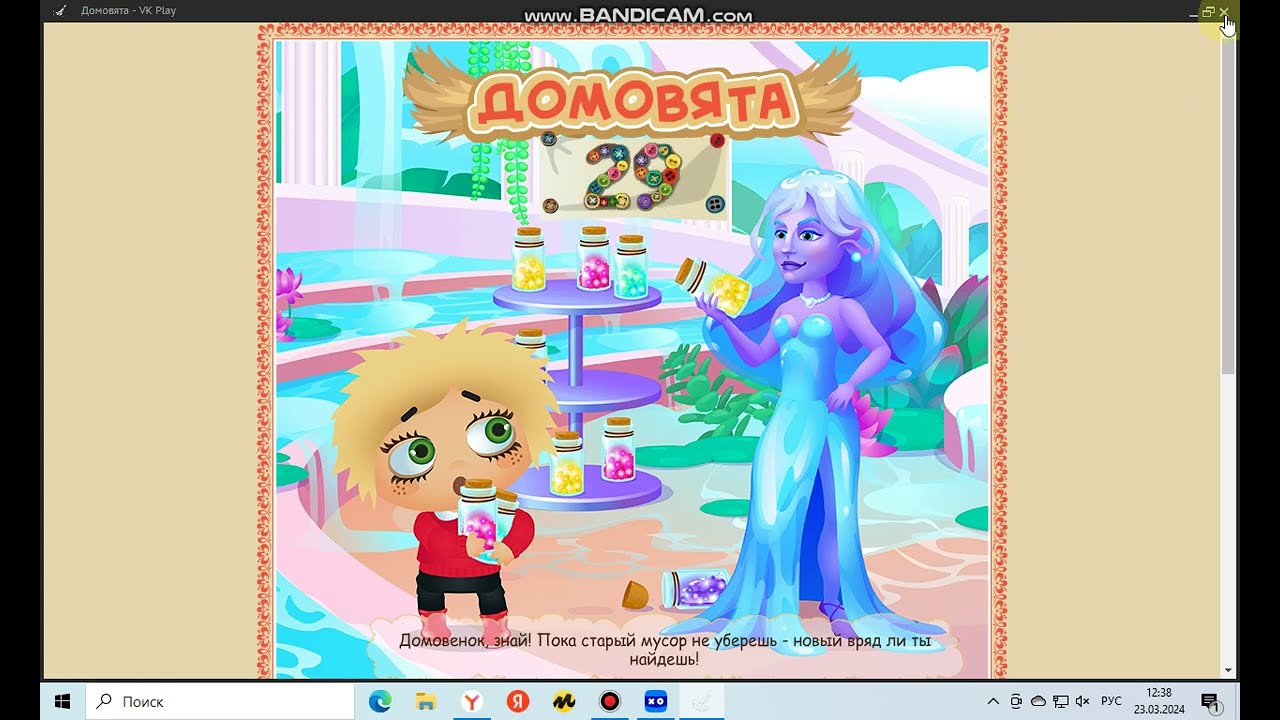This screenshot has height=720, width=1280.
Task: Open the red Yandex 'Я' taskbar icon
Action: [x=518, y=701]
